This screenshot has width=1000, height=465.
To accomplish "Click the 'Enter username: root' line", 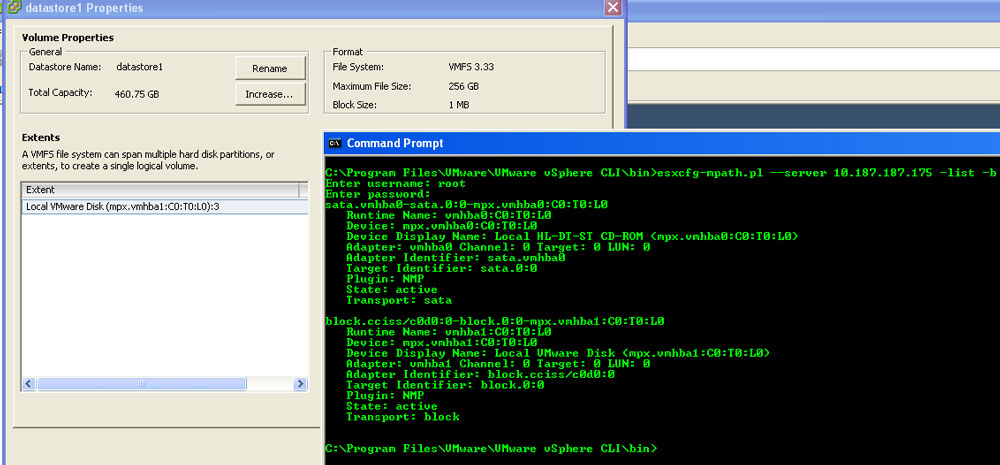I will click(395, 184).
